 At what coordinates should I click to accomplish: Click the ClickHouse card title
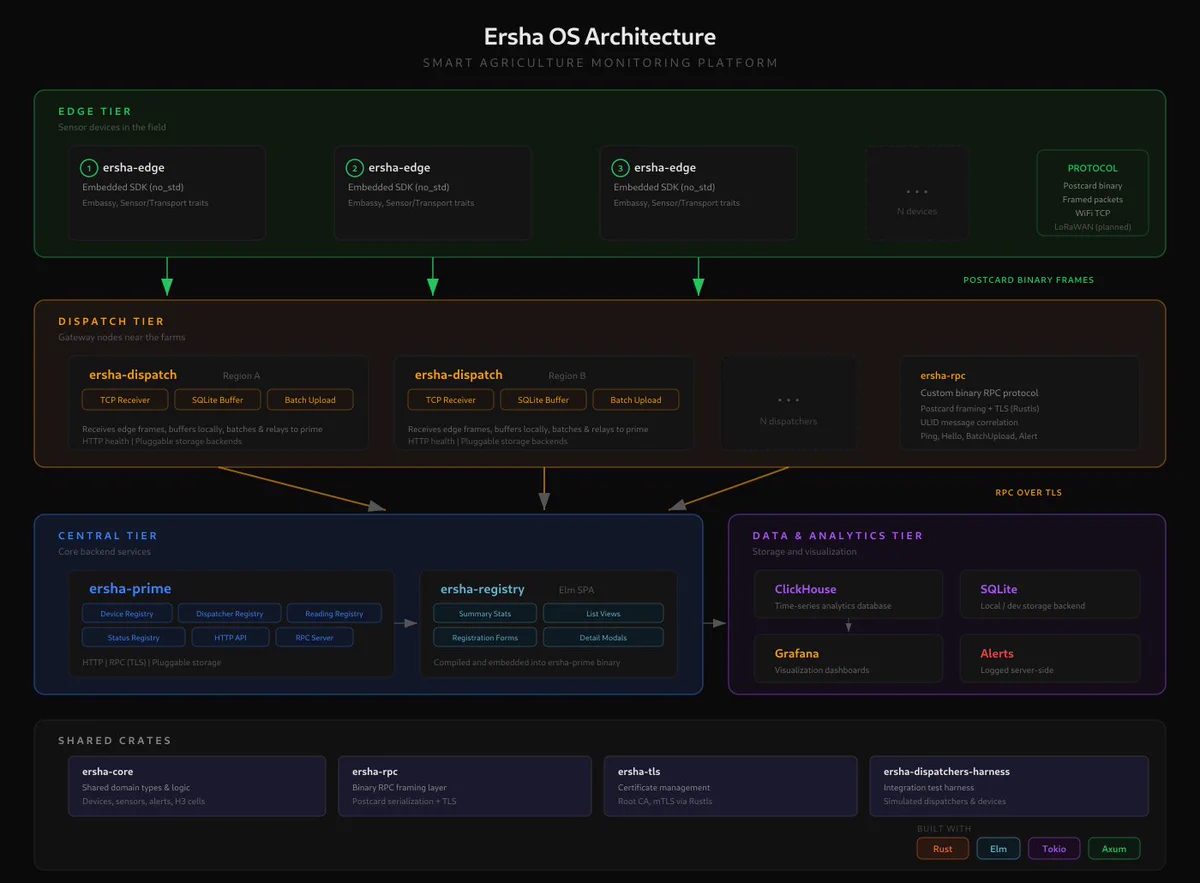click(805, 589)
